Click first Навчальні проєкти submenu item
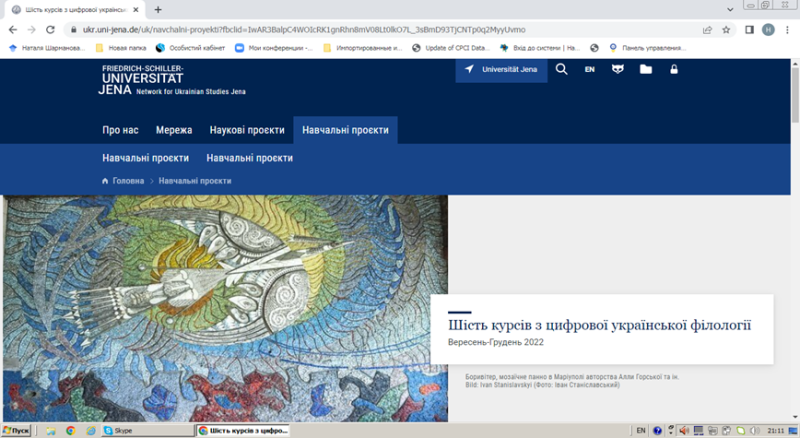 pyautogui.click(x=145, y=158)
